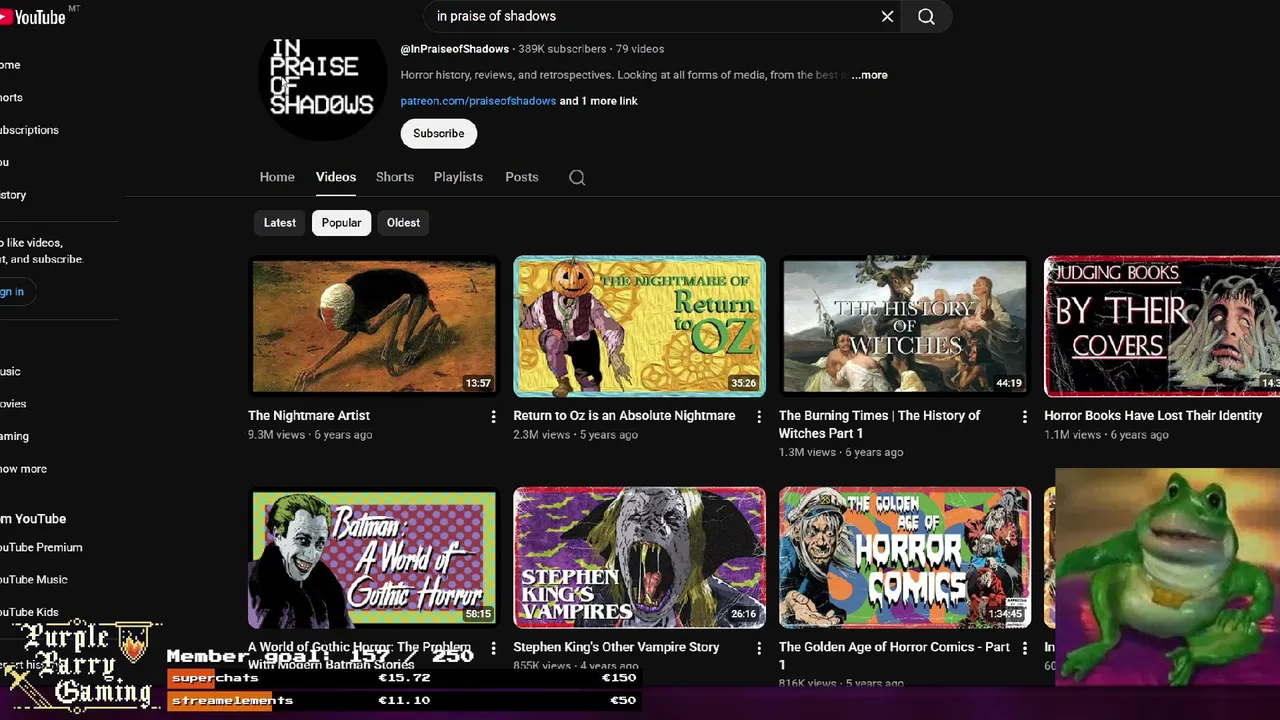Open Shorts in the left sidebar
The width and height of the screenshot is (1280, 720).
(x=11, y=97)
